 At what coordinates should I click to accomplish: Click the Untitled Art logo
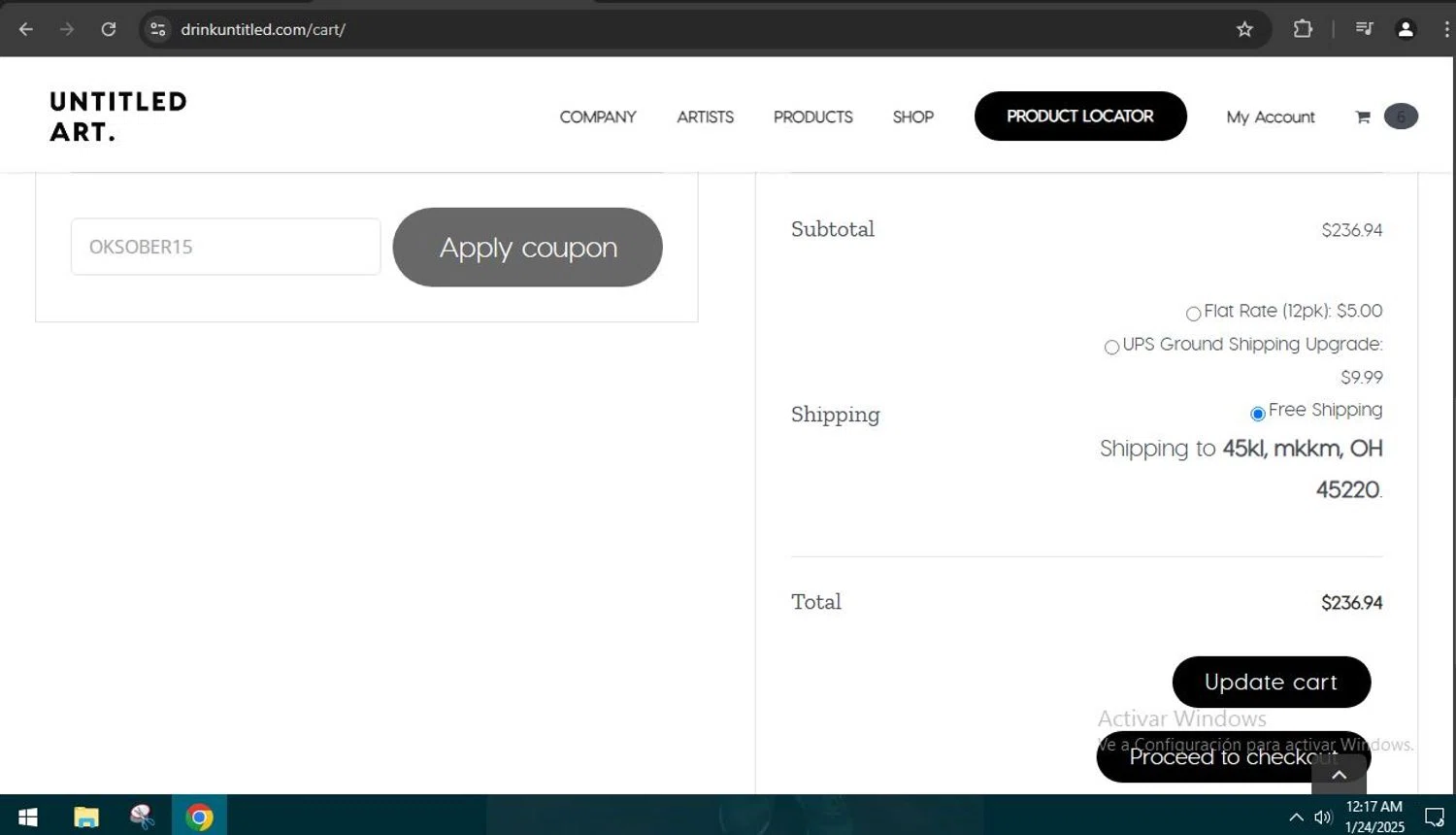tap(118, 117)
